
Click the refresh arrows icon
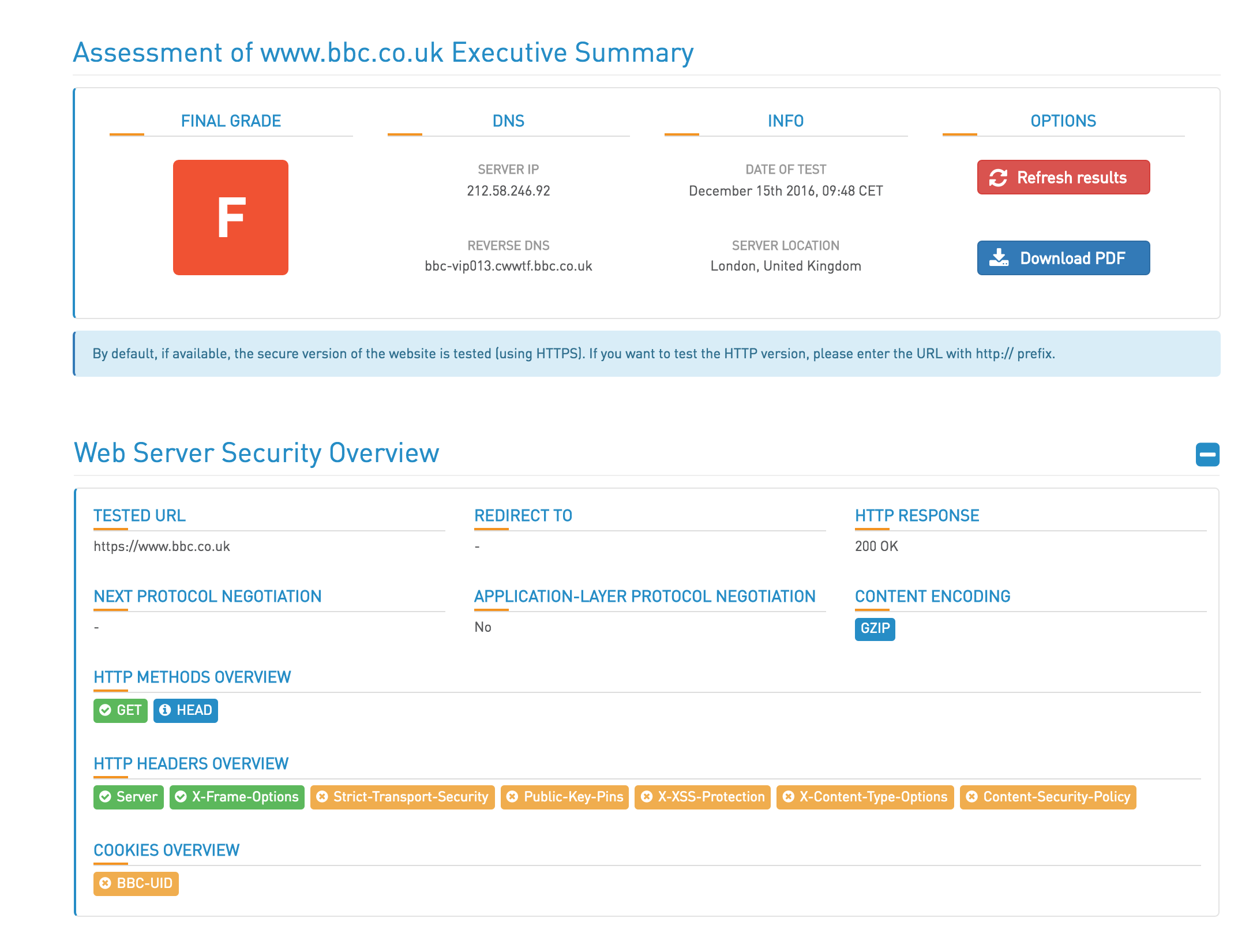coord(999,178)
